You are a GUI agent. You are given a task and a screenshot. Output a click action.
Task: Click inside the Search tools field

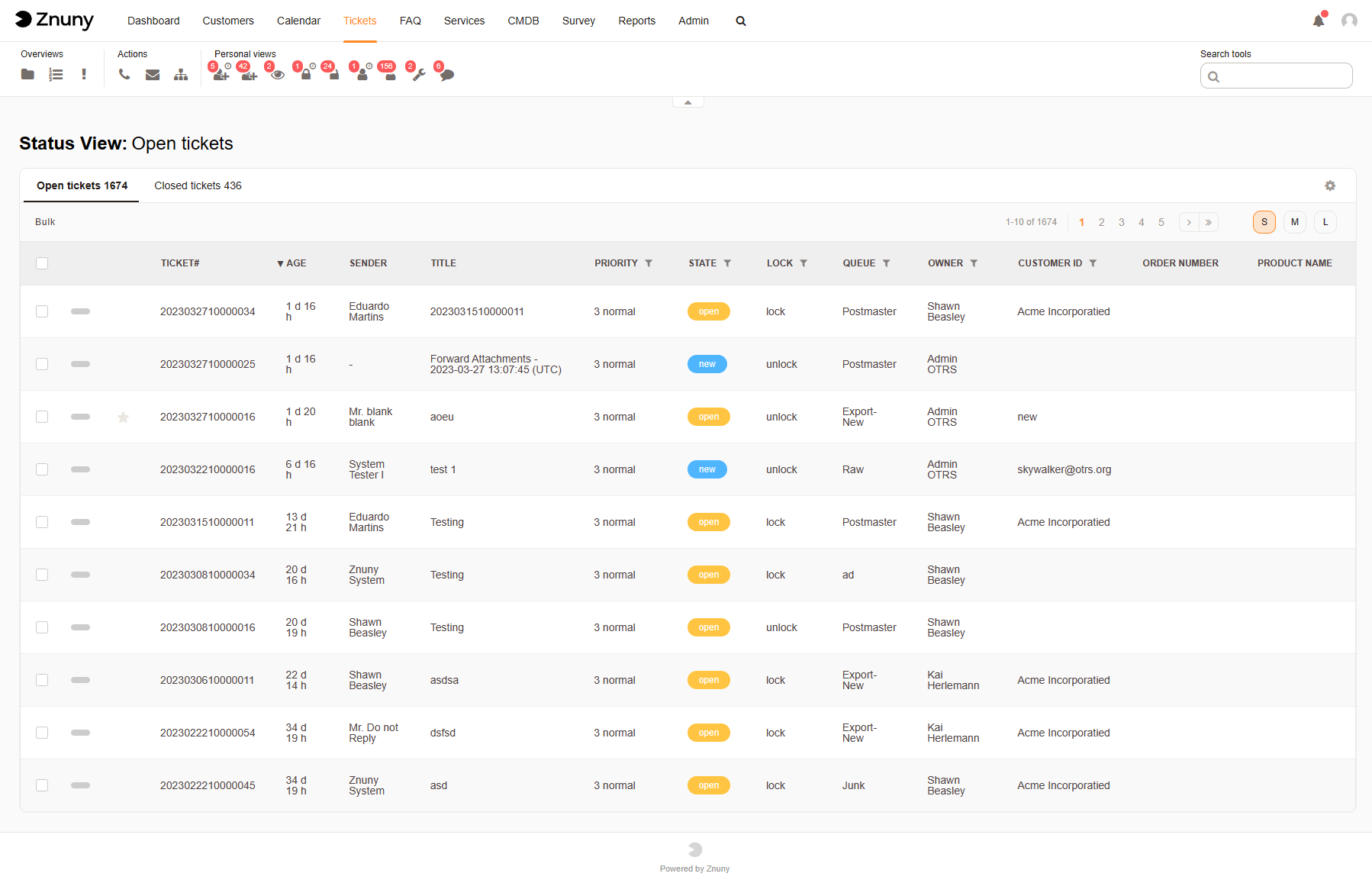(1276, 76)
